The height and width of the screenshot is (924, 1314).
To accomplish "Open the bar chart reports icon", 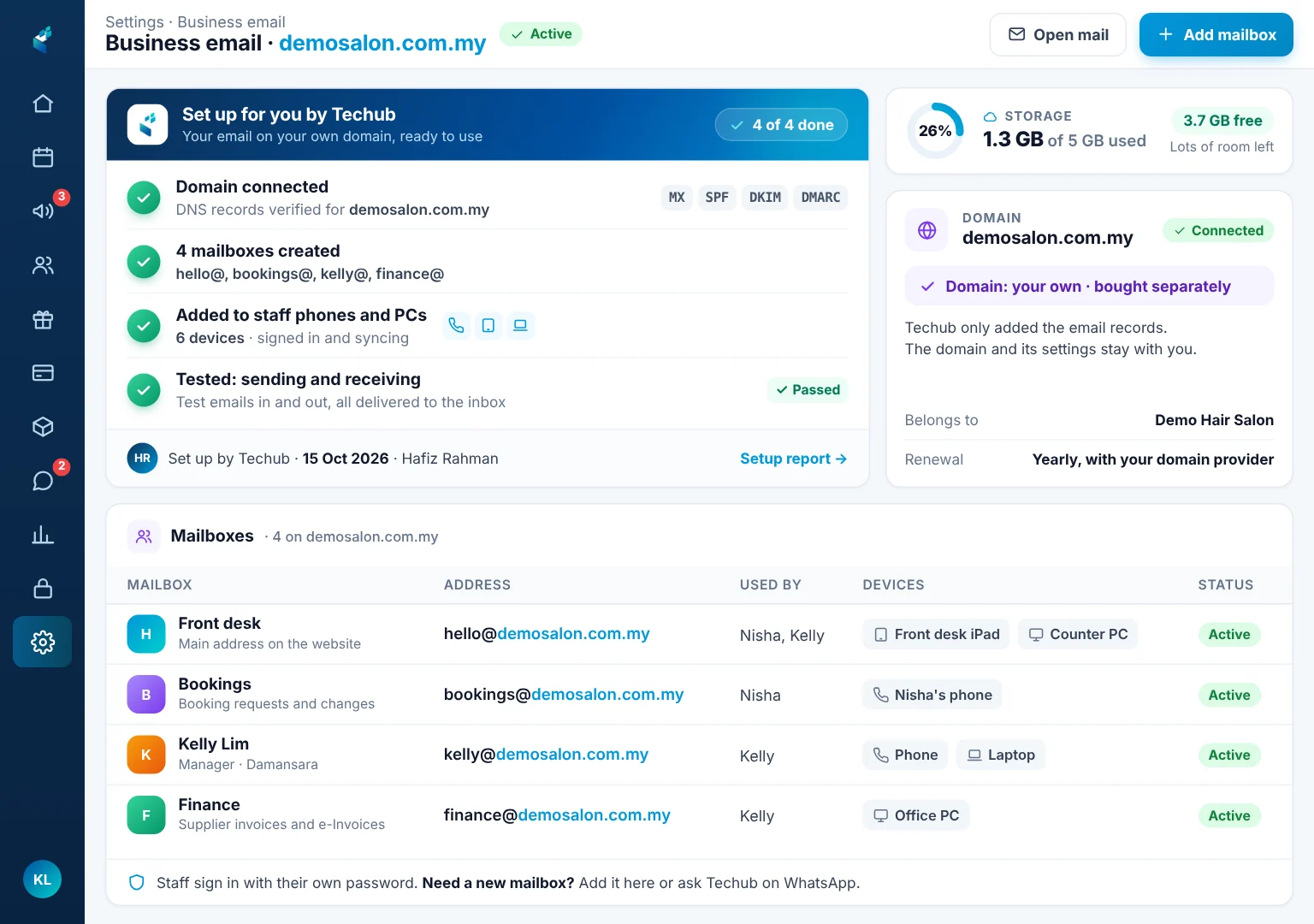I will 43,535.
